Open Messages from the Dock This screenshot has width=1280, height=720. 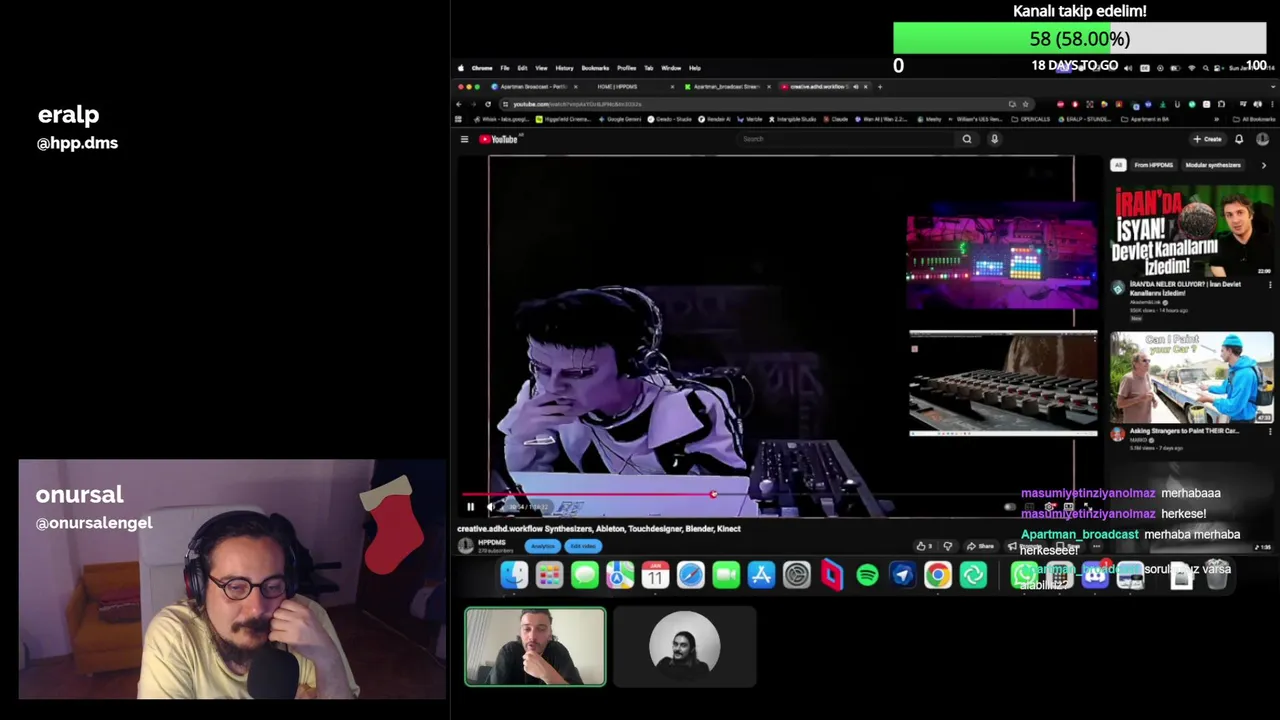[x=585, y=575]
